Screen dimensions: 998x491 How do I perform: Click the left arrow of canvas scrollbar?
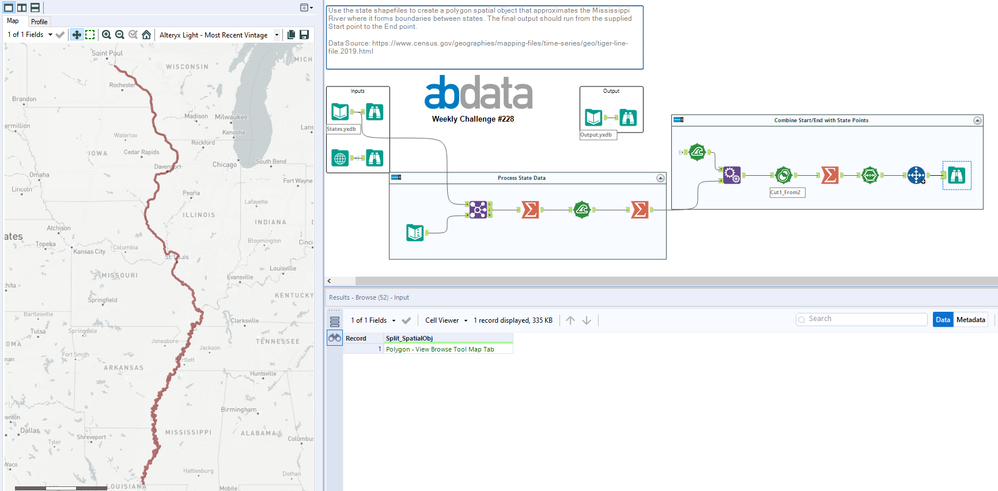click(x=329, y=280)
